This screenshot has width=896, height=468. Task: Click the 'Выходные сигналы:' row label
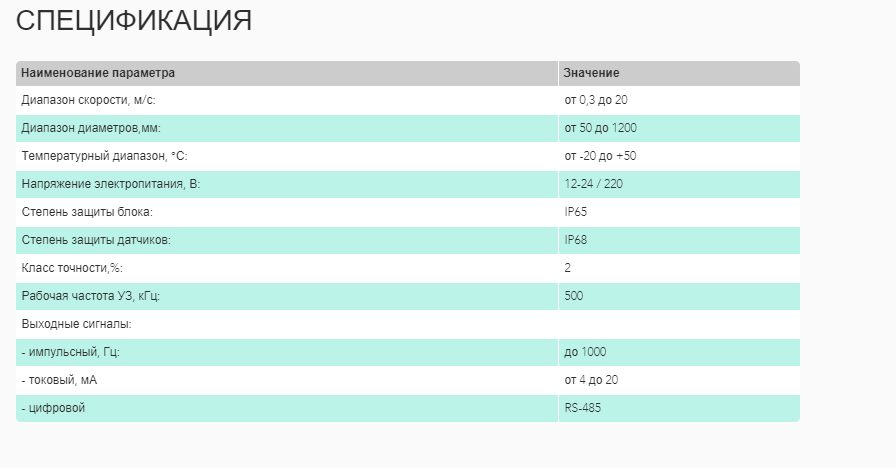click(76, 324)
